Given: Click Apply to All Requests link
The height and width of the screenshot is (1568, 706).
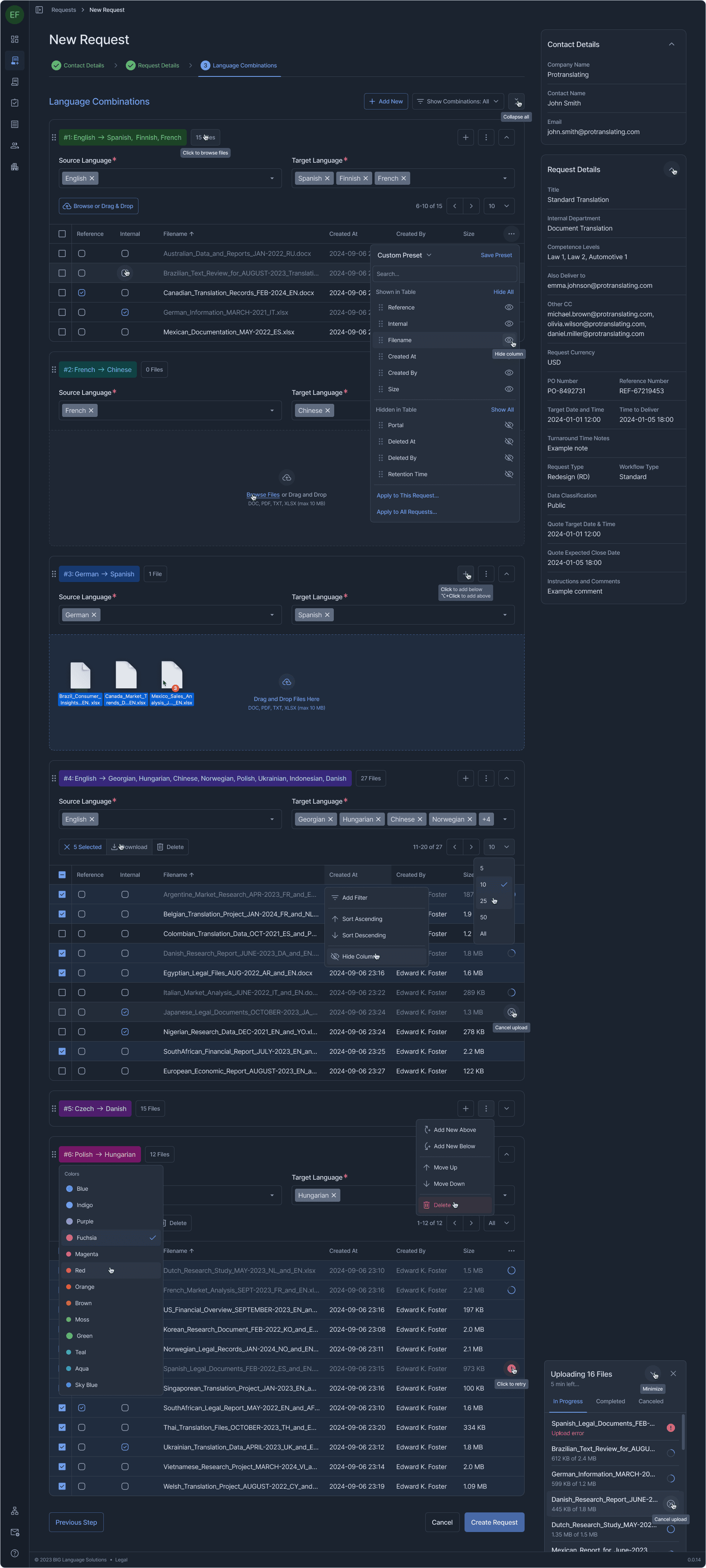Looking at the screenshot, I should [x=407, y=512].
